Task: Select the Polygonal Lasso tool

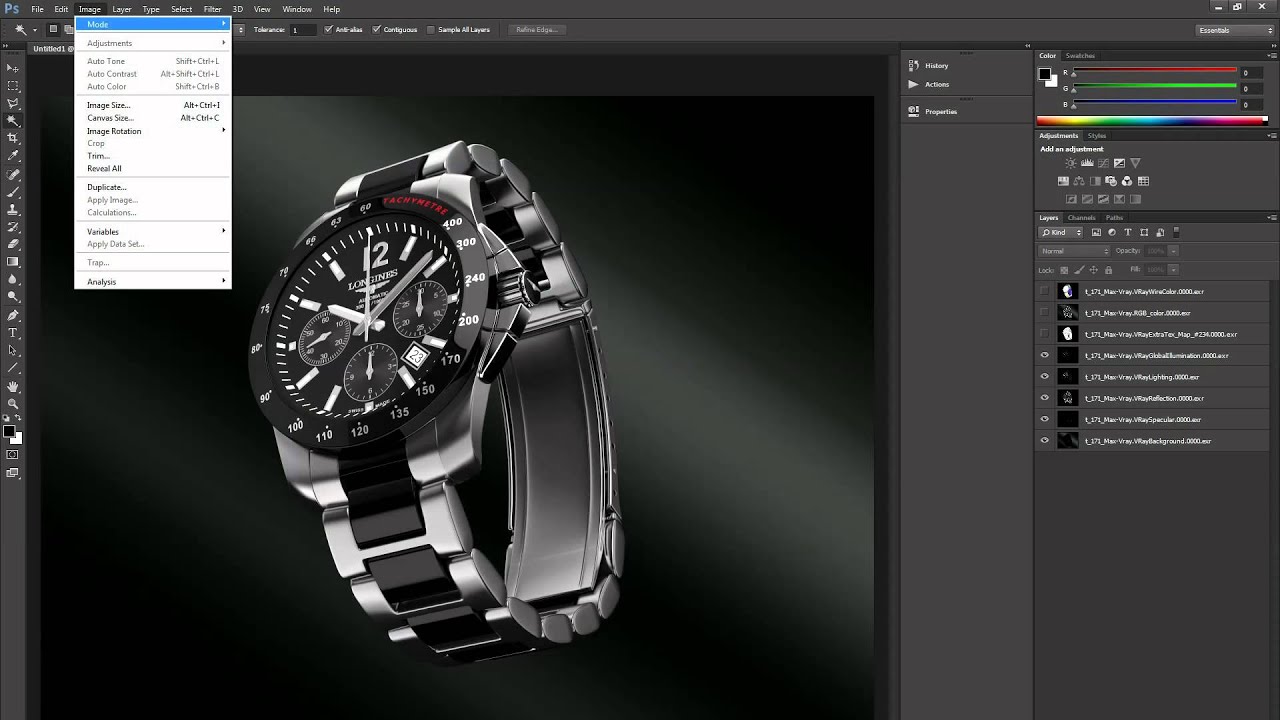Action: click(x=13, y=103)
